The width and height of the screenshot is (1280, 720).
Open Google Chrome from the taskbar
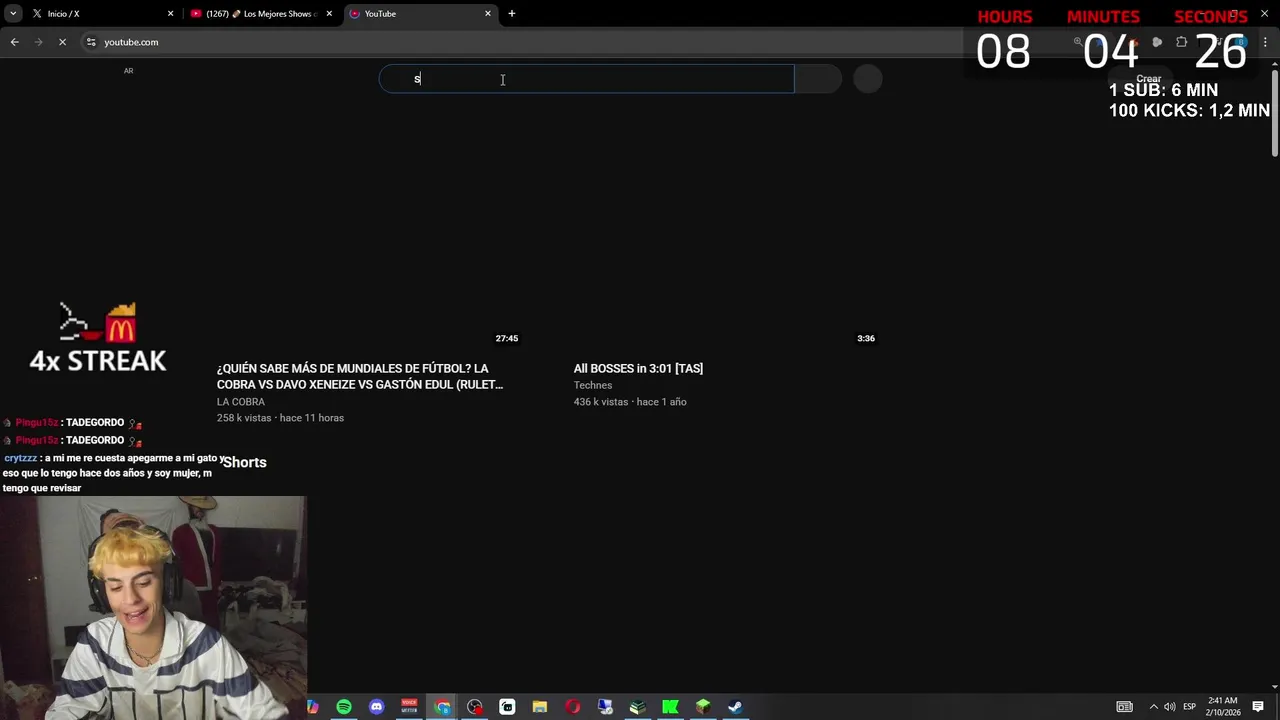click(x=442, y=707)
